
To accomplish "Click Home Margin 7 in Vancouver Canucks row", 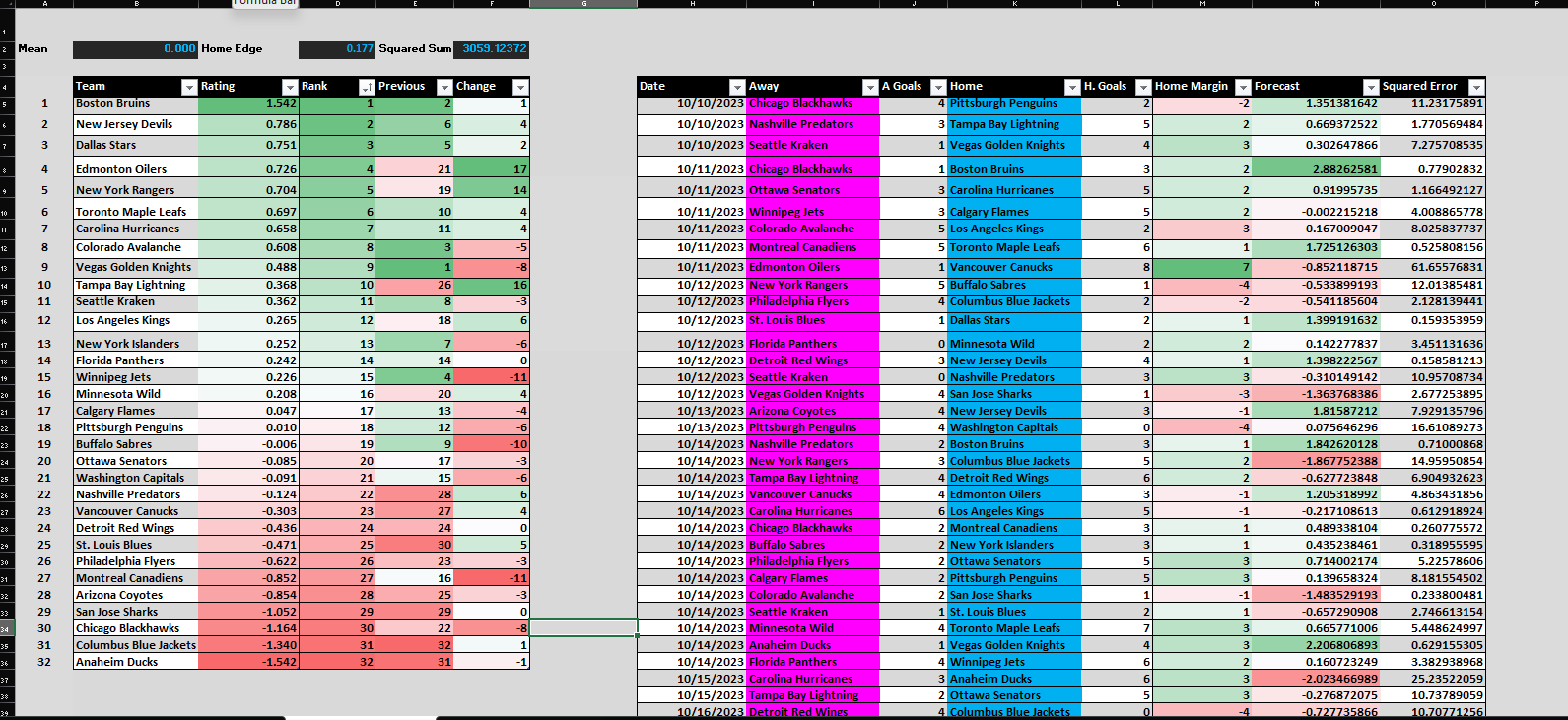I will 1201,267.
